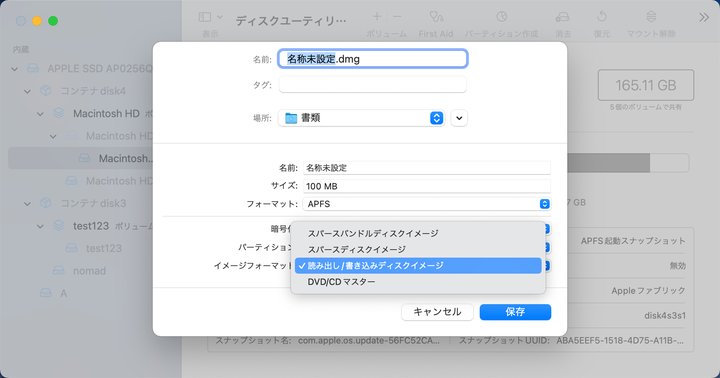Click the sidebar 表示 toolbar icon

point(205,17)
